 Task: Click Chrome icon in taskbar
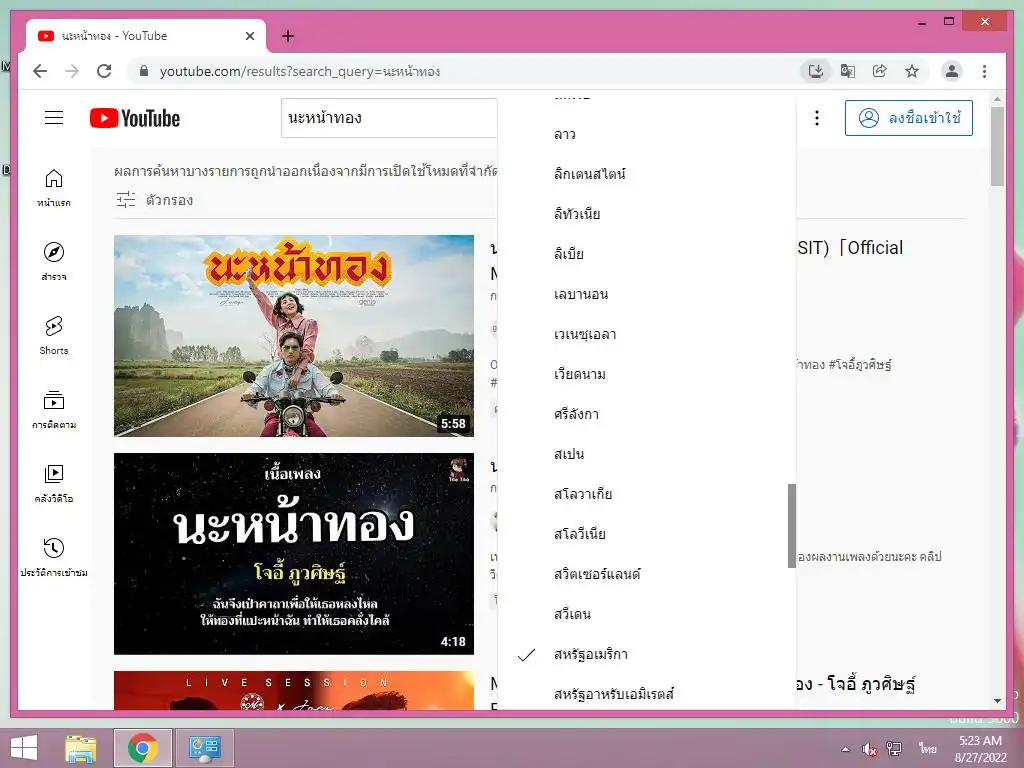[x=143, y=748]
